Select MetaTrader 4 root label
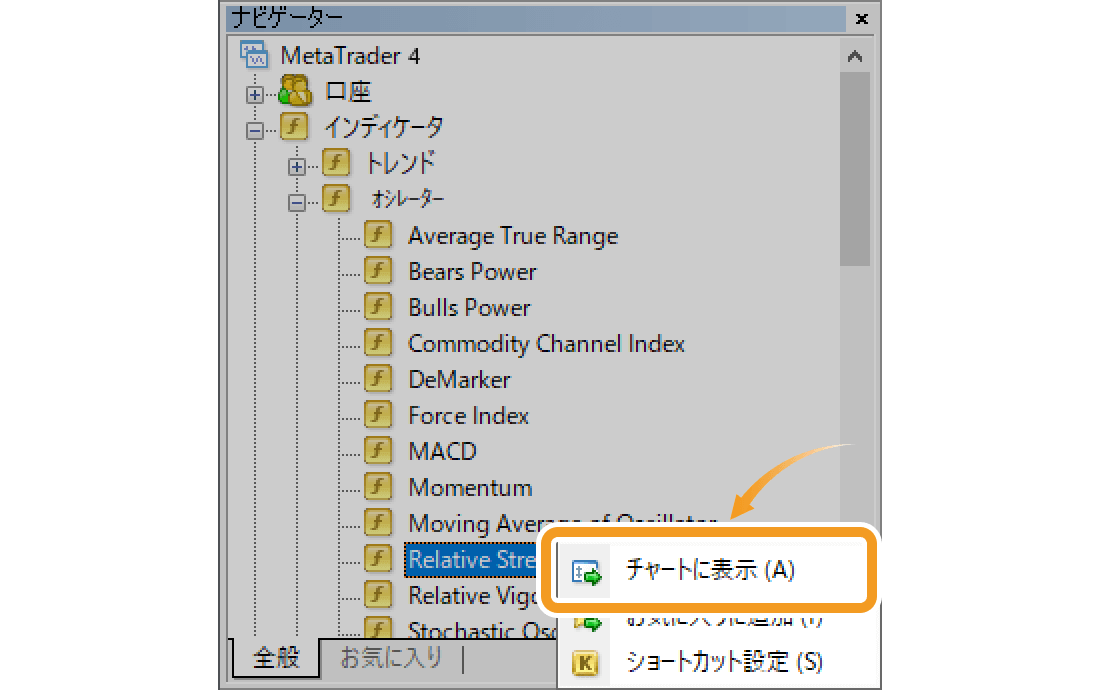 click(350, 55)
